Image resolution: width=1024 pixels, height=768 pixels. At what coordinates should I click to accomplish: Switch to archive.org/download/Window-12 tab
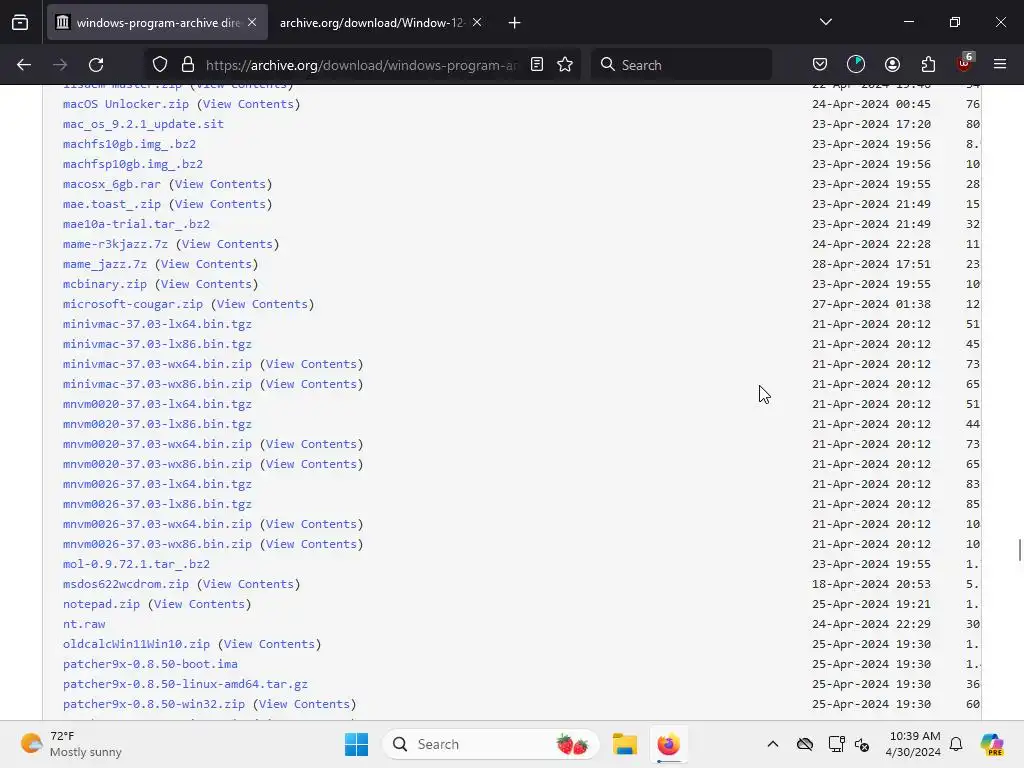tap(381, 23)
